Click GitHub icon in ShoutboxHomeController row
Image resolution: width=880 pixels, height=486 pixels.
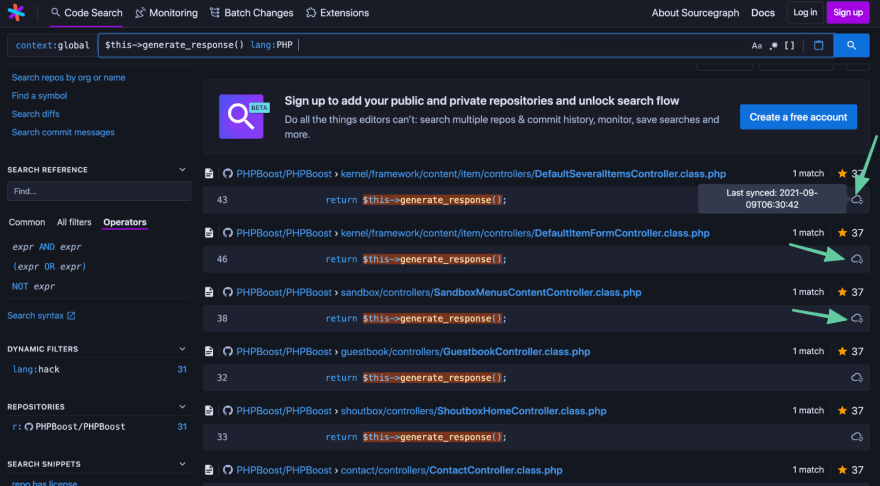[x=227, y=411]
